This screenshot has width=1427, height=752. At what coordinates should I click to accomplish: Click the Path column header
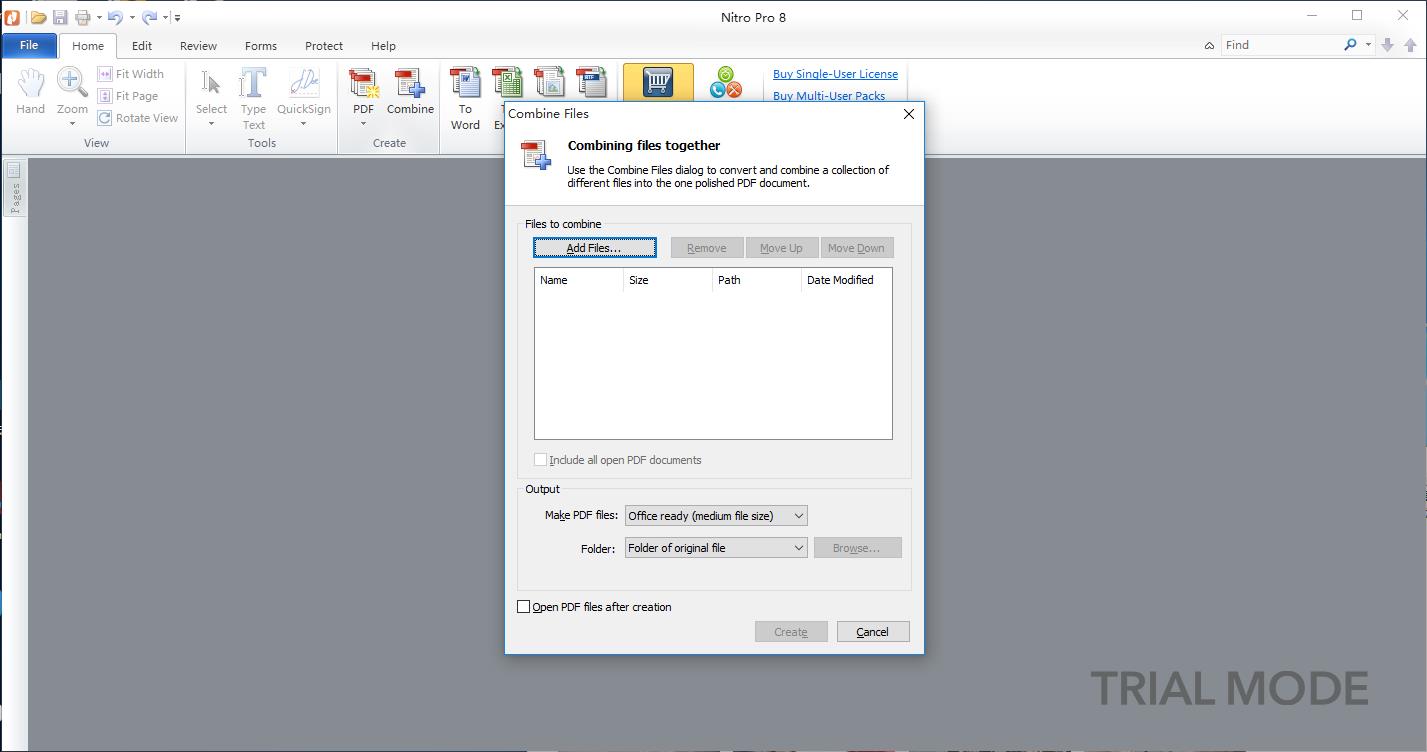click(757, 280)
